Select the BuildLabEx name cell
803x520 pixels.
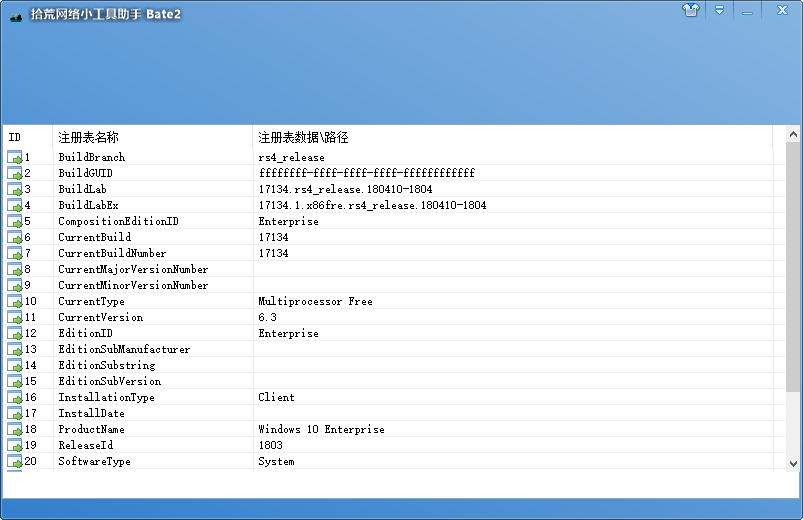(89, 205)
